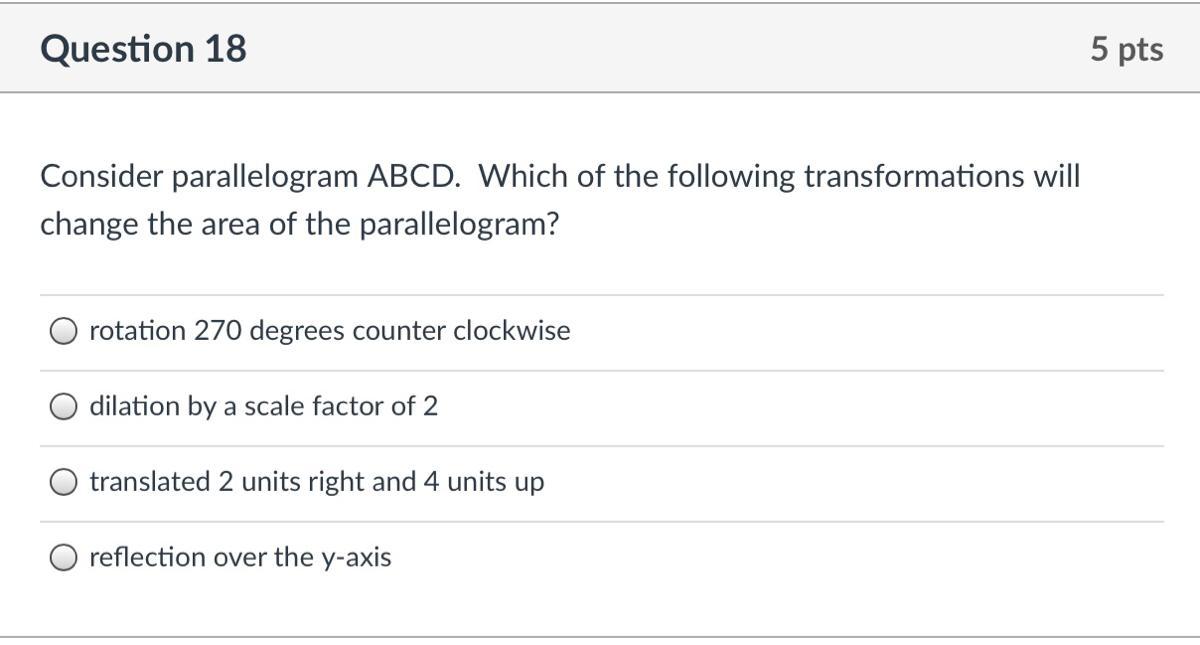Click the gray question header bar
Viewport: 1200px width, 645px height.
tap(600, 49)
